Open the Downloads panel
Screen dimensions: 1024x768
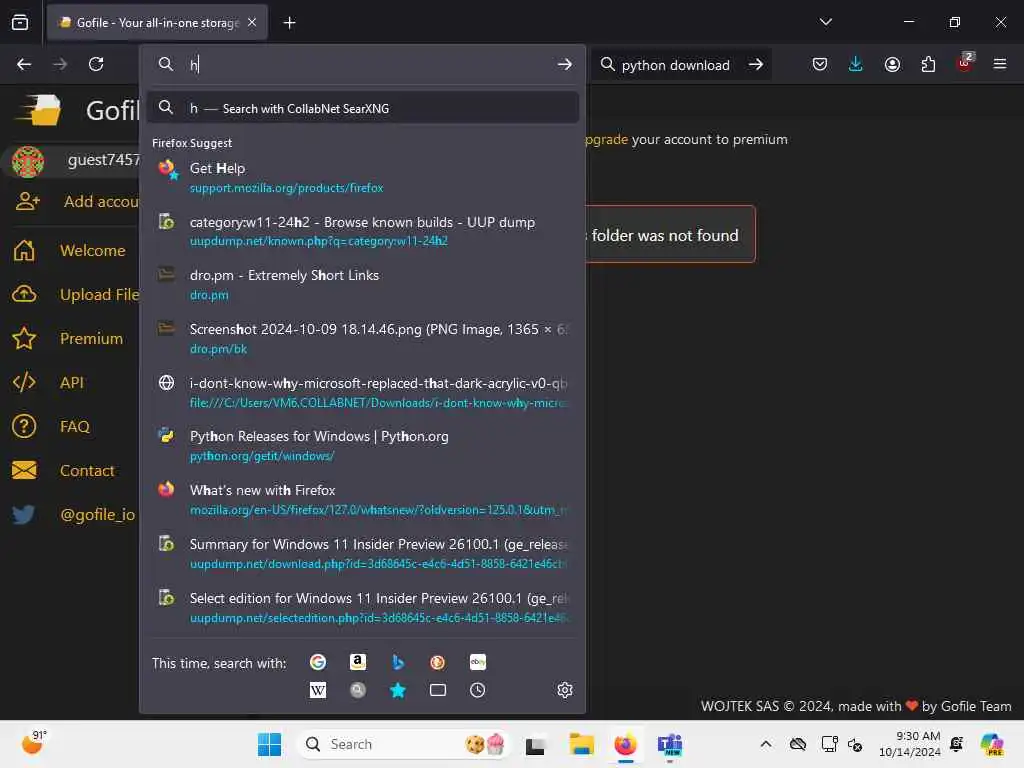pos(856,64)
